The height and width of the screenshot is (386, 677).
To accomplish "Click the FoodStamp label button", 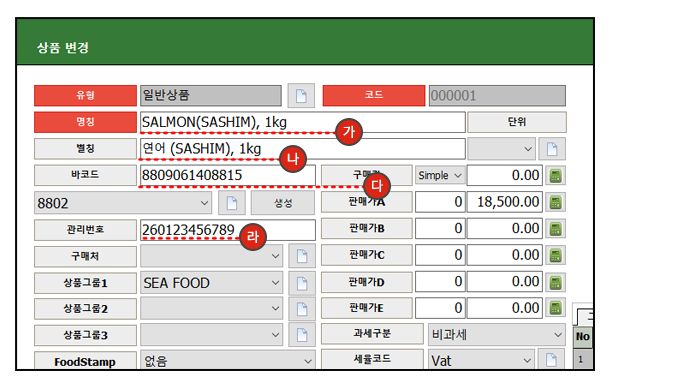I will (x=85, y=361).
